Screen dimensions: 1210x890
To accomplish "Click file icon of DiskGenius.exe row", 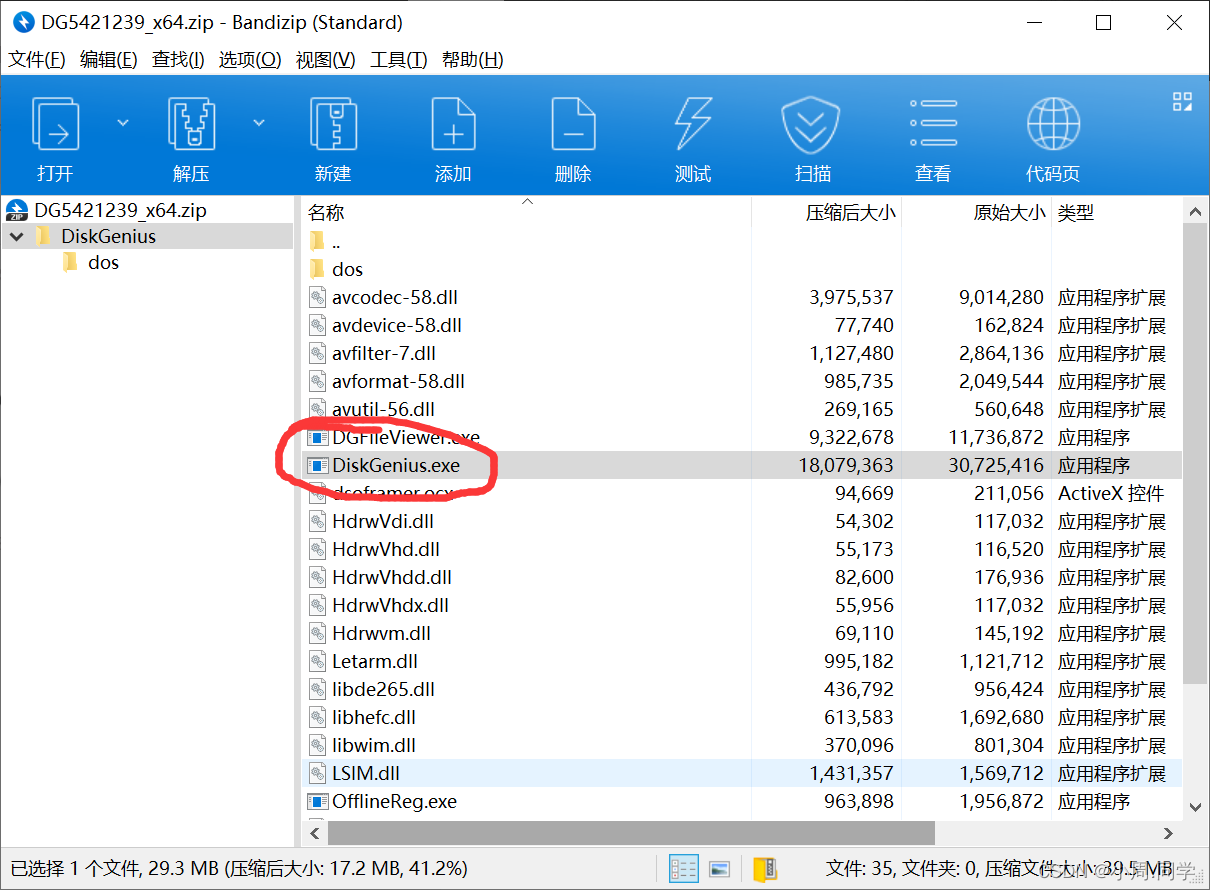I will coord(317,465).
